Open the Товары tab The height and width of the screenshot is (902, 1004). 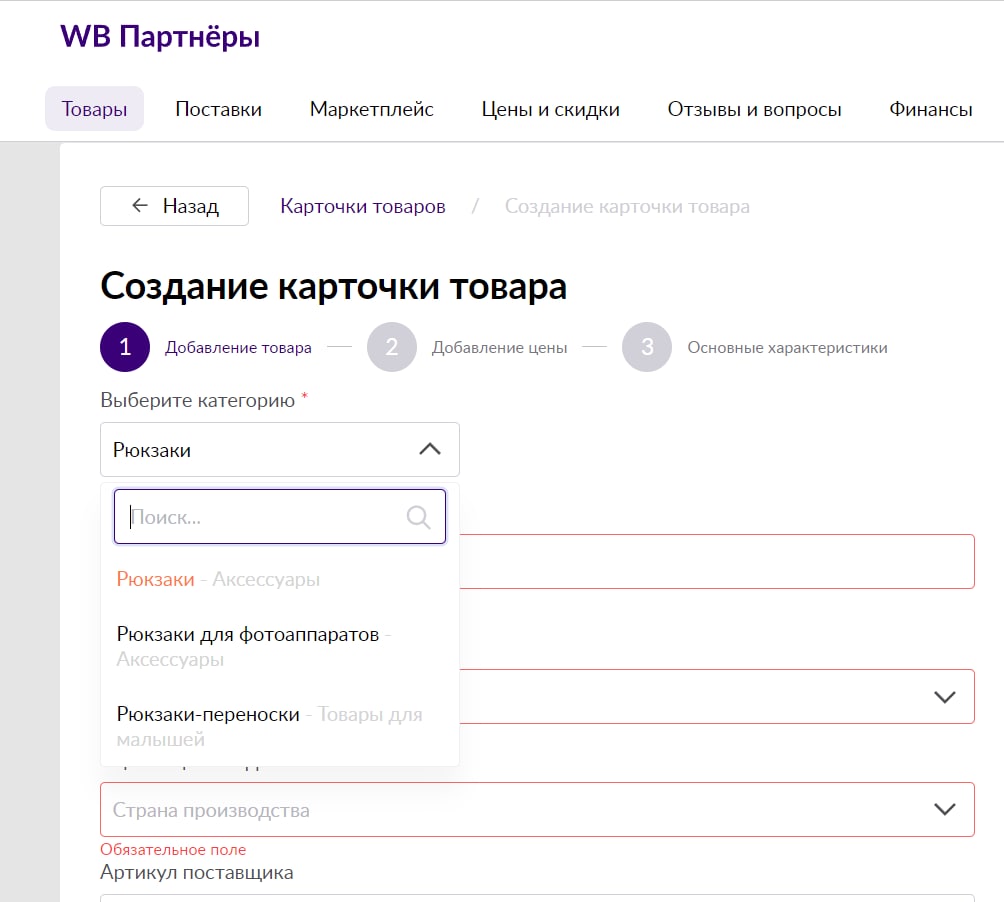pyautogui.click(x=94, y=109)
